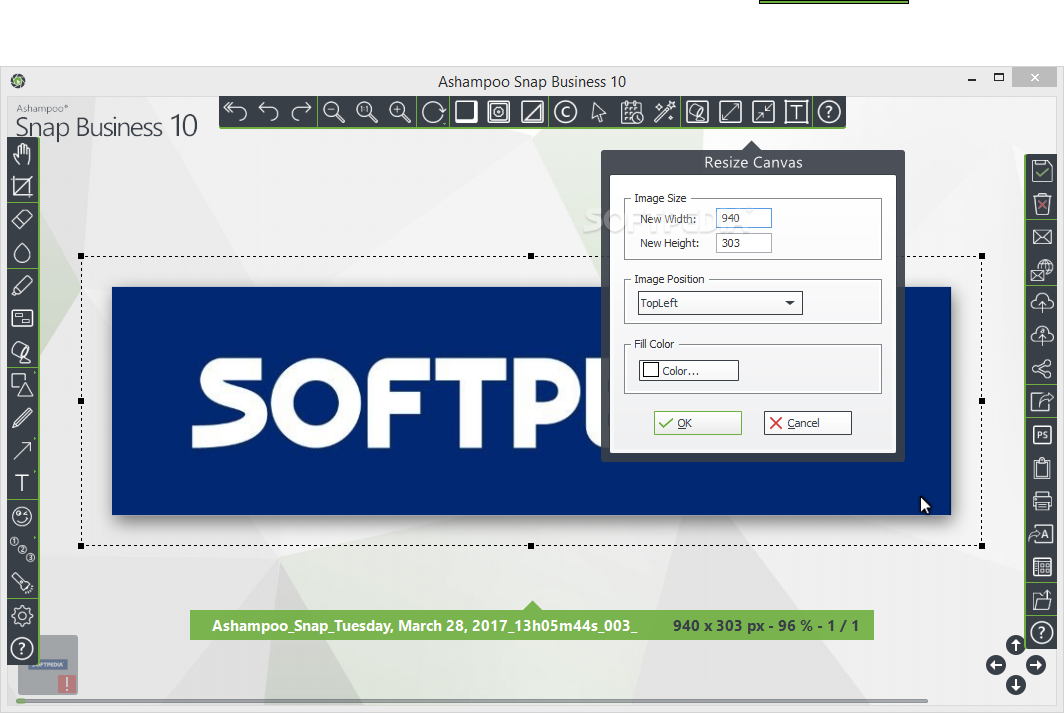Add copyright watermark with C icon
This screenshot has width=1064, height=713.
[x=565, y=112]
